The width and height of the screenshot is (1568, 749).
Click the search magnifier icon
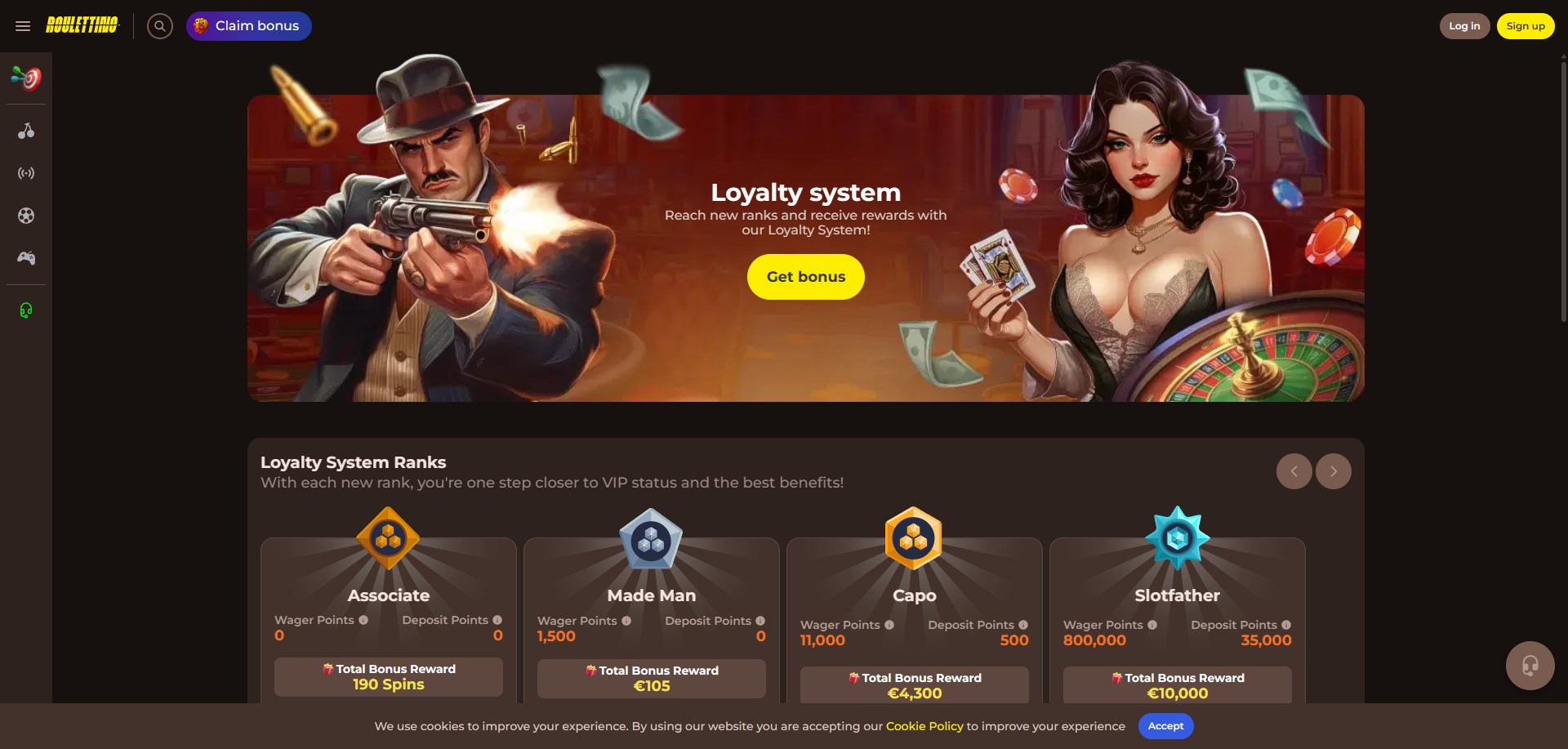160,26
